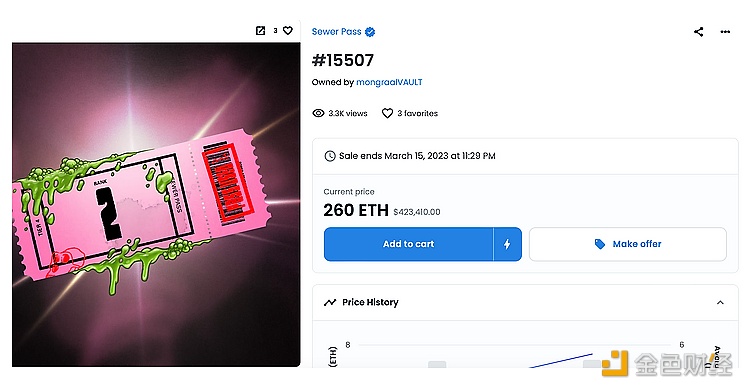This screenshot has width=744, height=388.
Task: Click the trend line icon by Price History
Action: (330, 302)
